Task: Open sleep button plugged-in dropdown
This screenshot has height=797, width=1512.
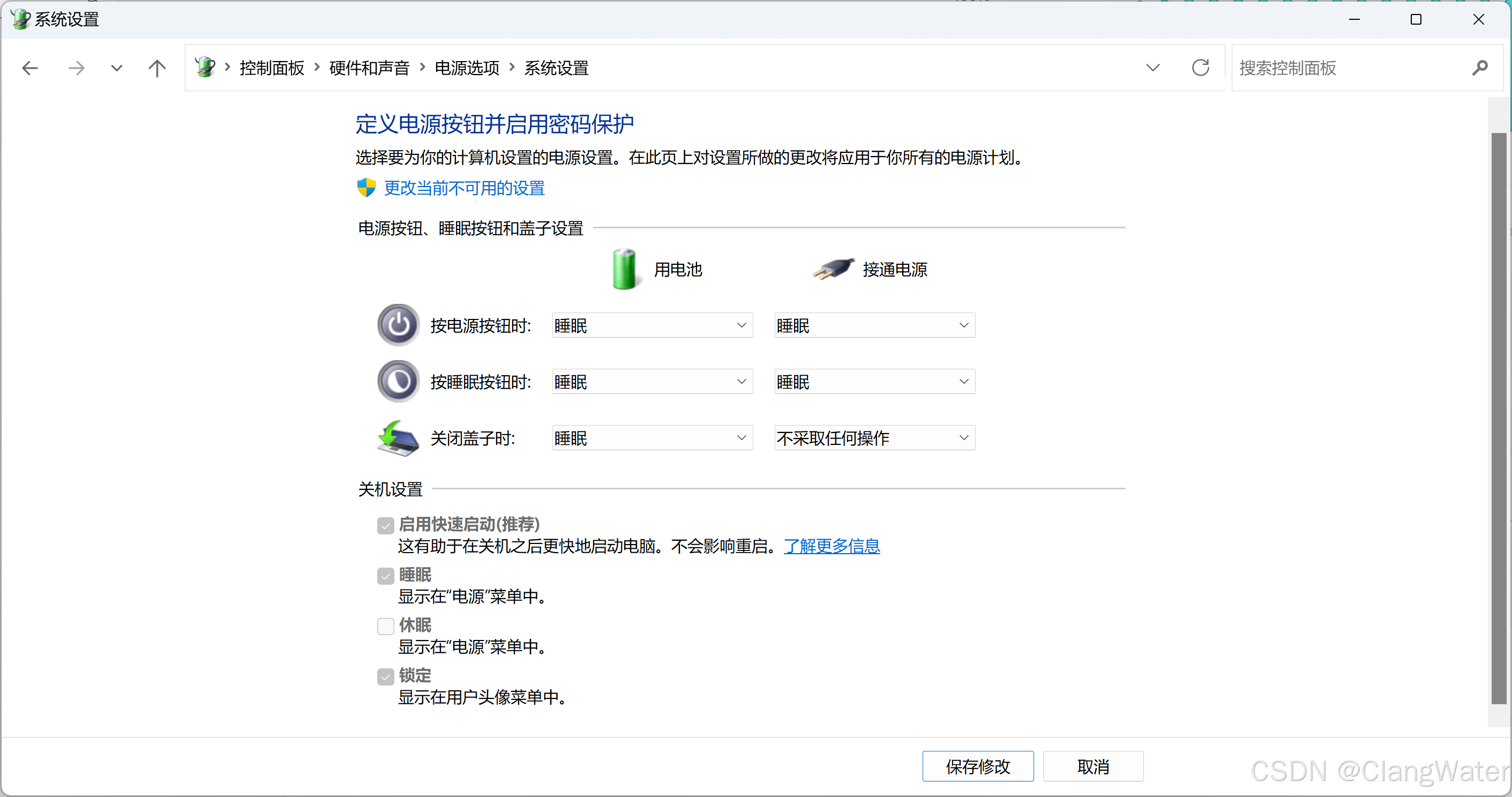Action: [x=874, y=382]
